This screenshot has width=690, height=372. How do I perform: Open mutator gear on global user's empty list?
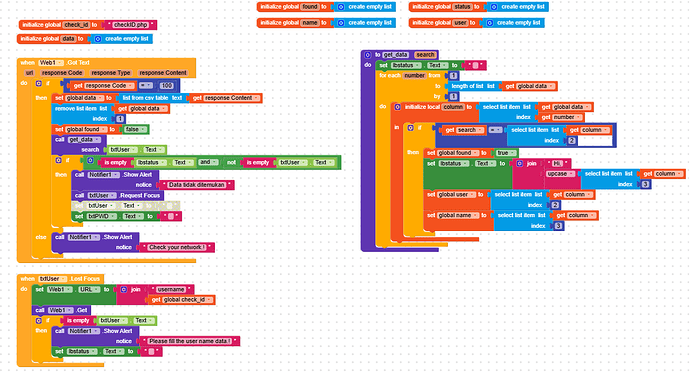point(490,23)
